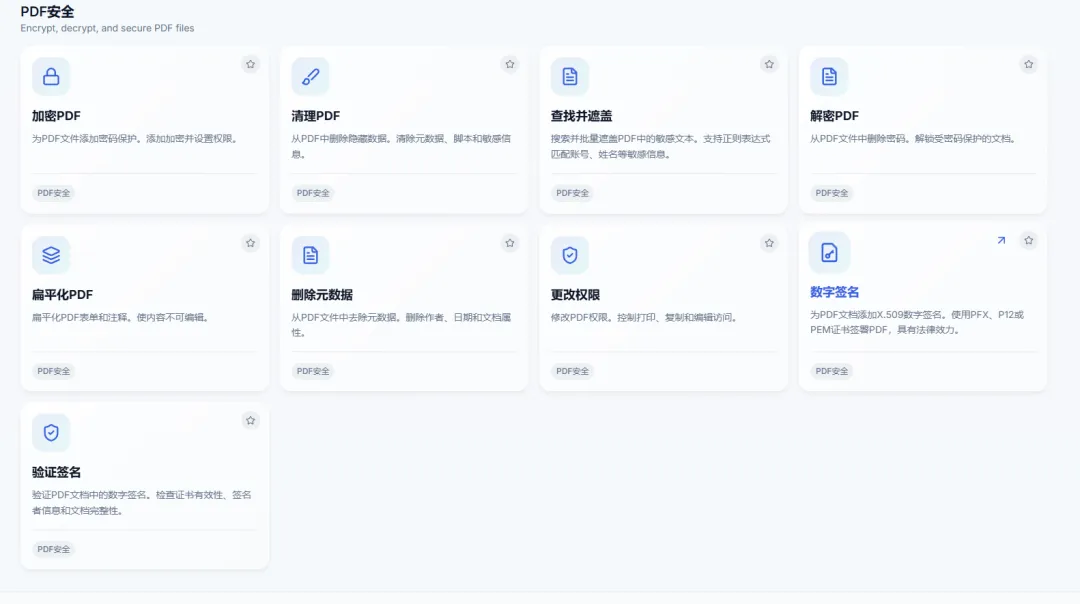Click the PDF安全 section heading
Viewport: 1080px width, 604px height.
point(48,12)
